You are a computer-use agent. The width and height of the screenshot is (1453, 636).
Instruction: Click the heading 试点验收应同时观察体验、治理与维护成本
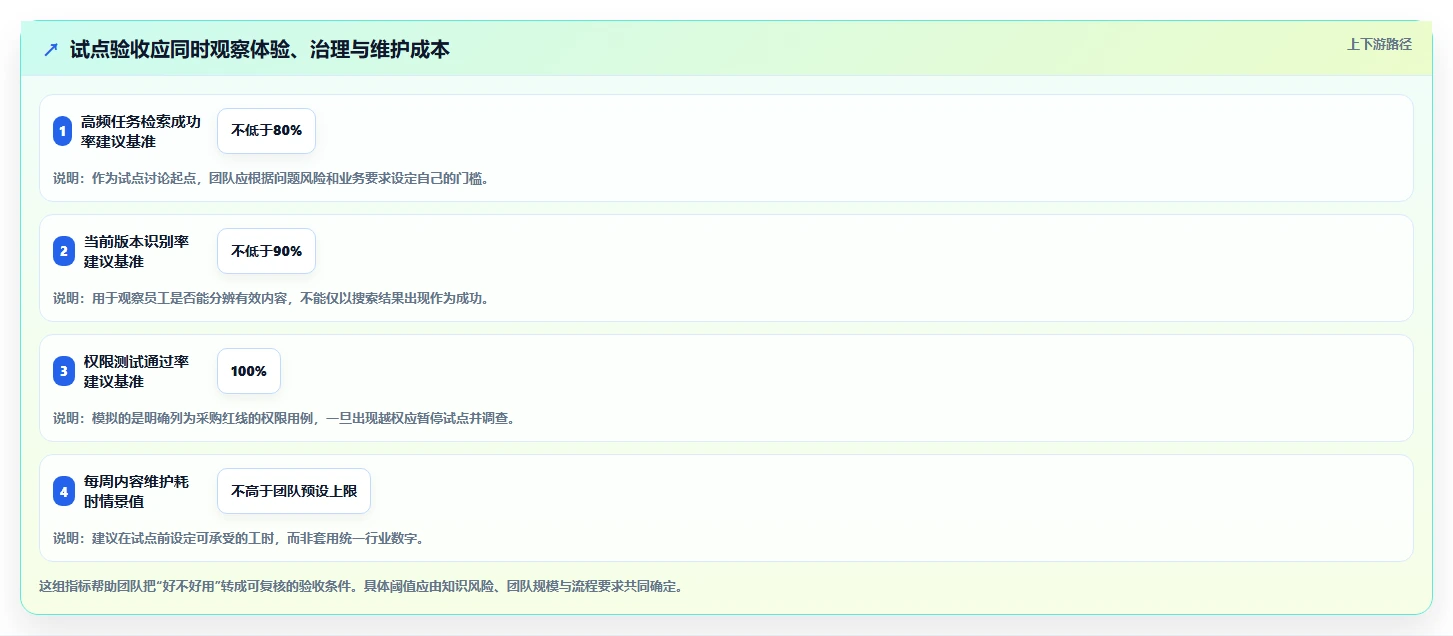260,49
